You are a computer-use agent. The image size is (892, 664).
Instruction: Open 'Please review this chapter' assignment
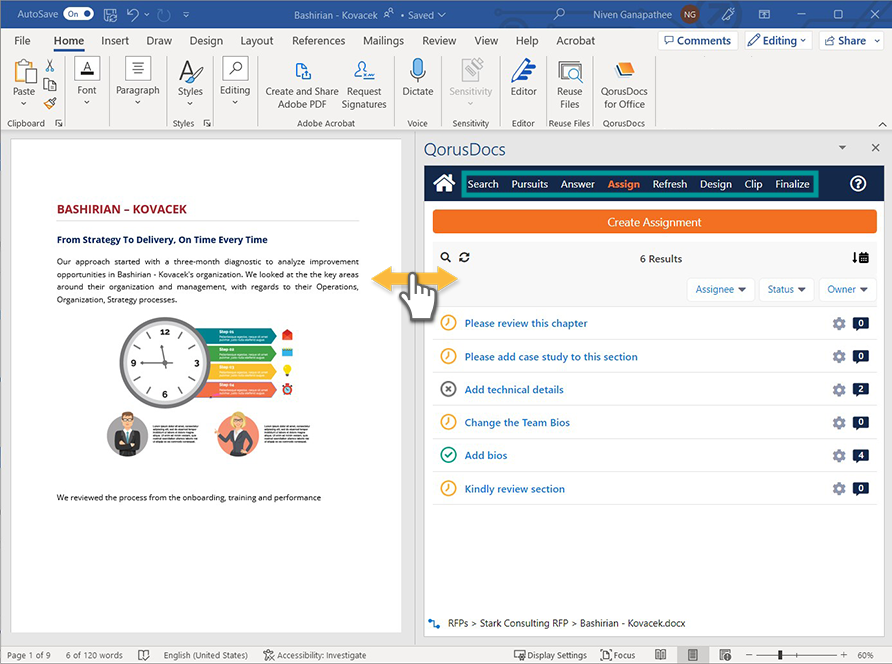click(526, 323)
